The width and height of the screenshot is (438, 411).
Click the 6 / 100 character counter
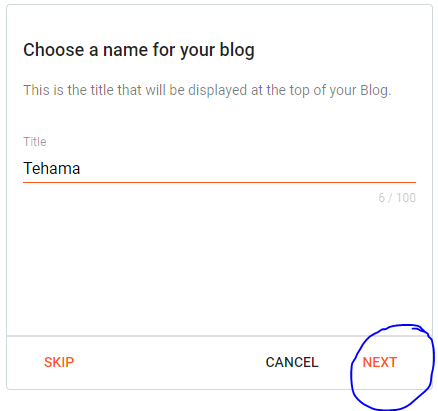pos(397,198)
